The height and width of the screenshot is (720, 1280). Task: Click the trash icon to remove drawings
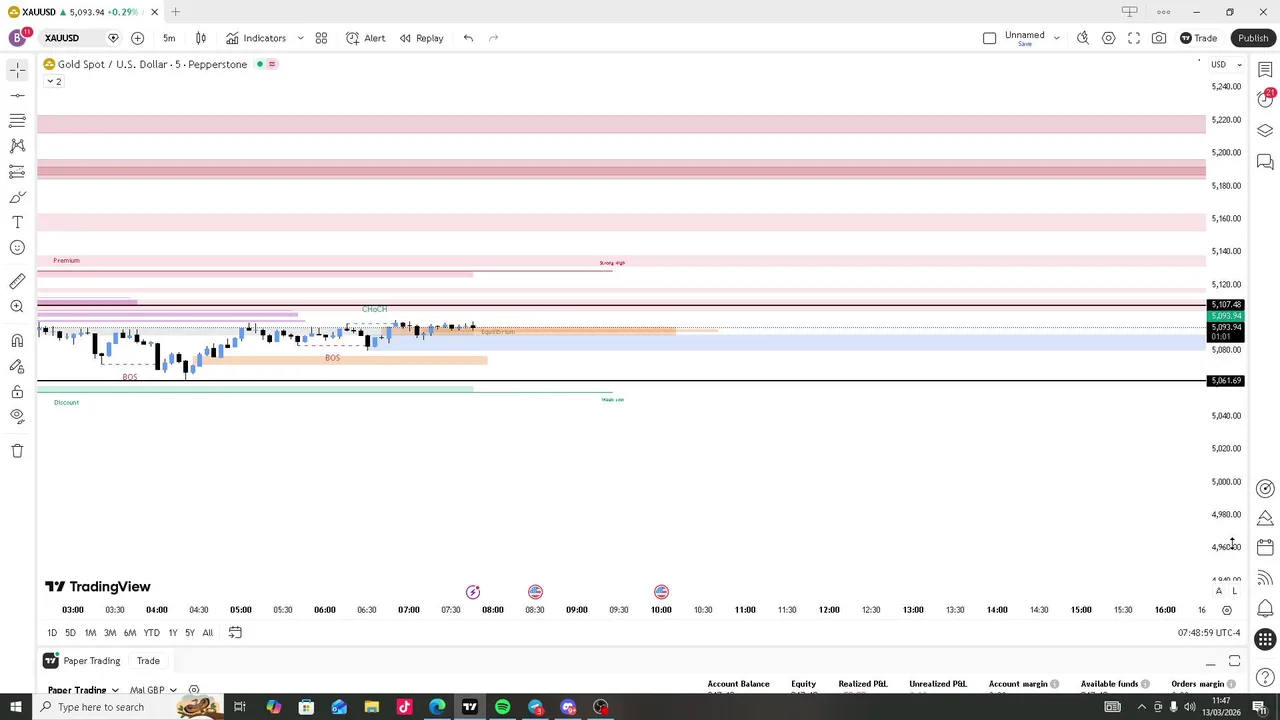pyautogui.click(x=17, y=451)
